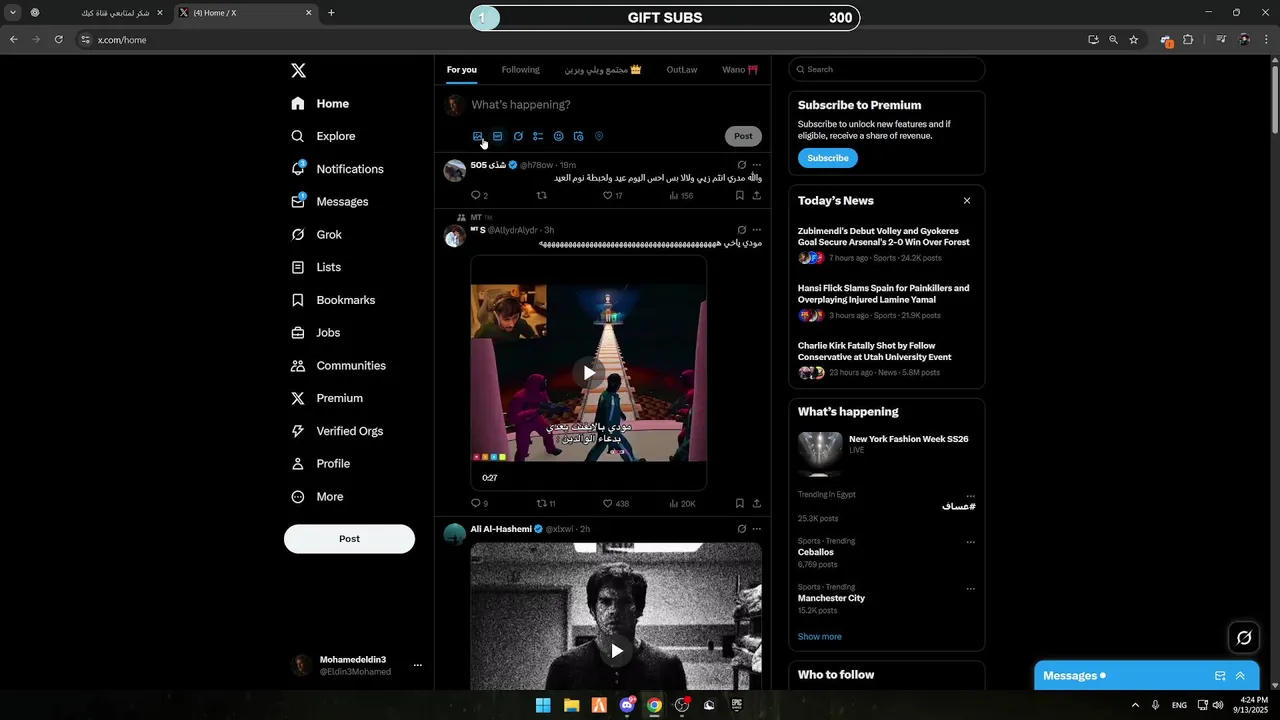Bookmark the شذى 505 post
Image resolution: width=1280 pixels, height=720 pixels.
point(739,196)
